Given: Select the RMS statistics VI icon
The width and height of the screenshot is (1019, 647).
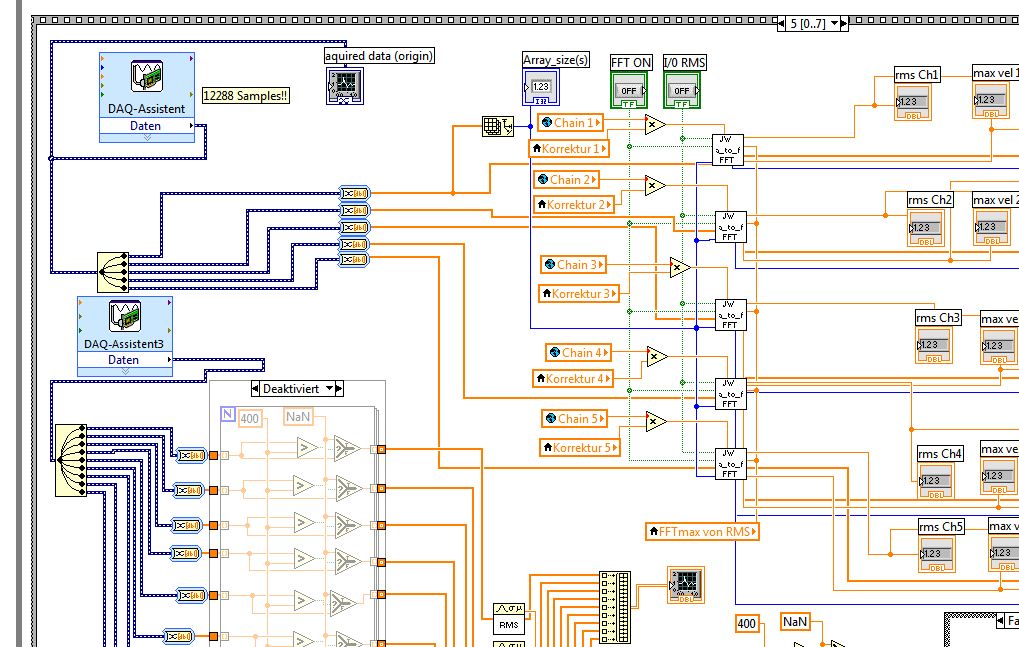Looking at the screenshot, I should point(507,618).
